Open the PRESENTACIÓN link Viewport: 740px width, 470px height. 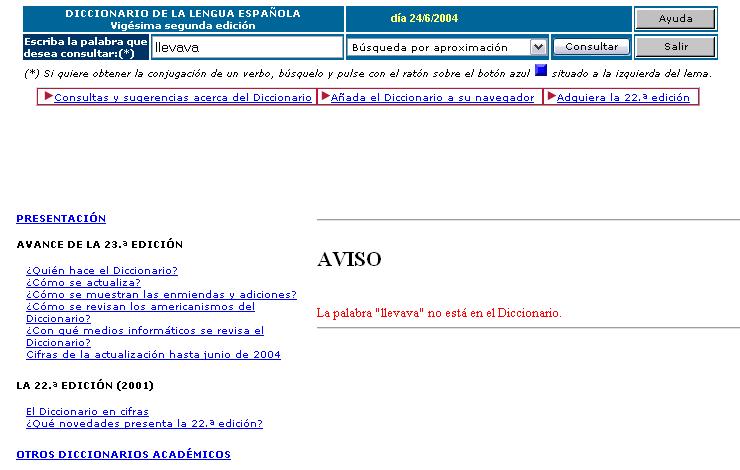point(61,218)
